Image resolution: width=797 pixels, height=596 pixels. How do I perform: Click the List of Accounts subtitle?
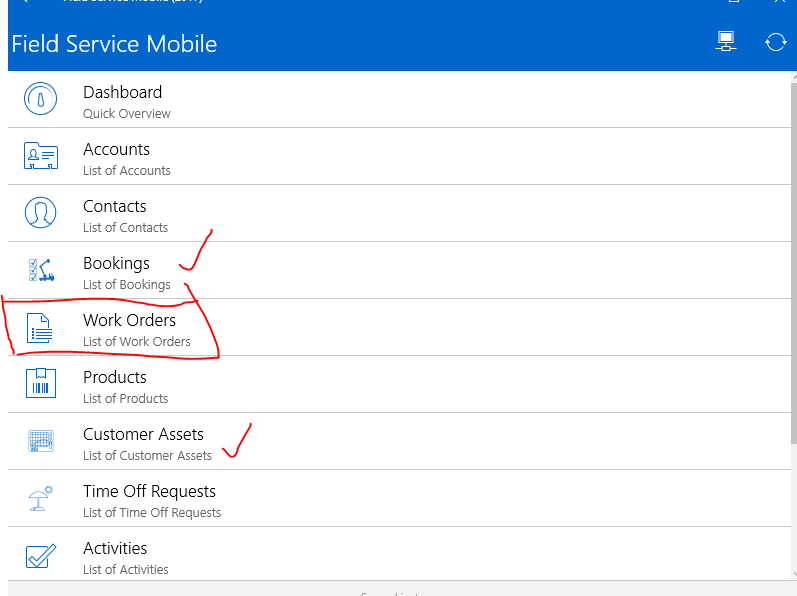127,171
